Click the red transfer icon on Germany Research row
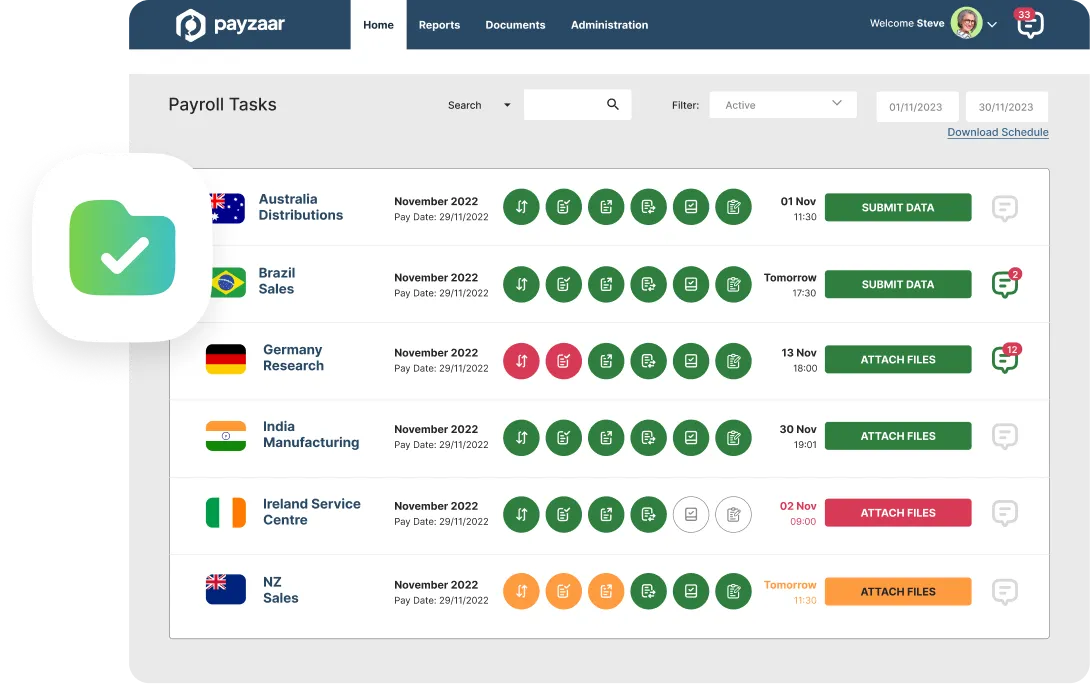The width and height of the screenshot is (1090, 684). (521, 361)
